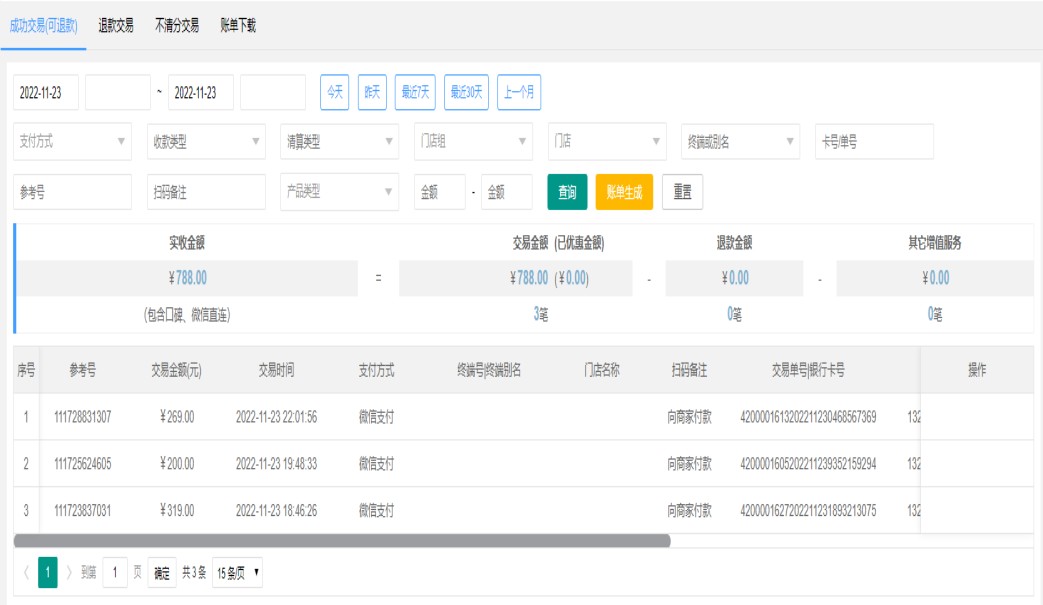
Task: Open the 15条/页 page size selector
Action: [238, 573]
